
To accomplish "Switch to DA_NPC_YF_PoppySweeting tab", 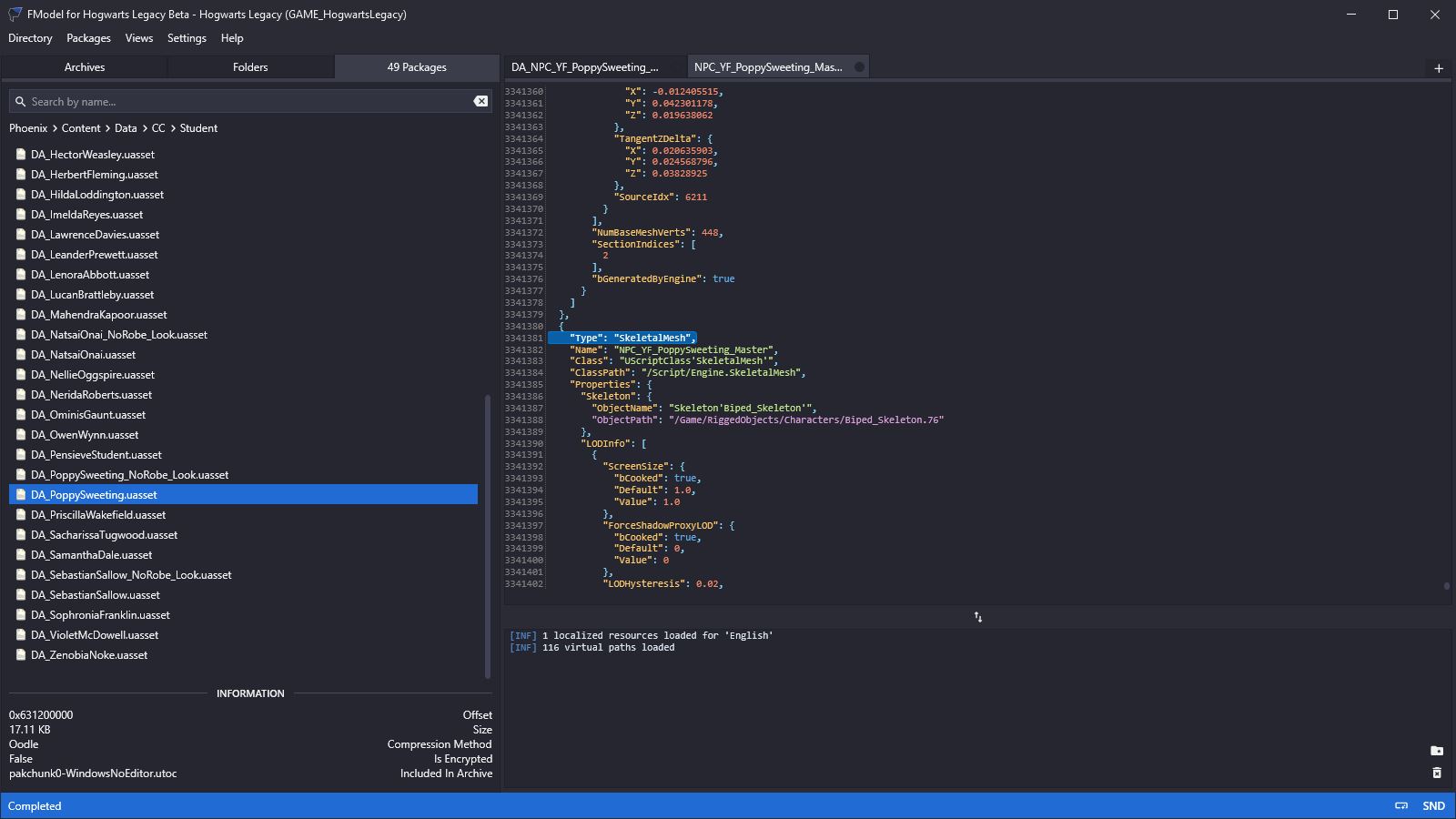I will [x=594, y=67].
